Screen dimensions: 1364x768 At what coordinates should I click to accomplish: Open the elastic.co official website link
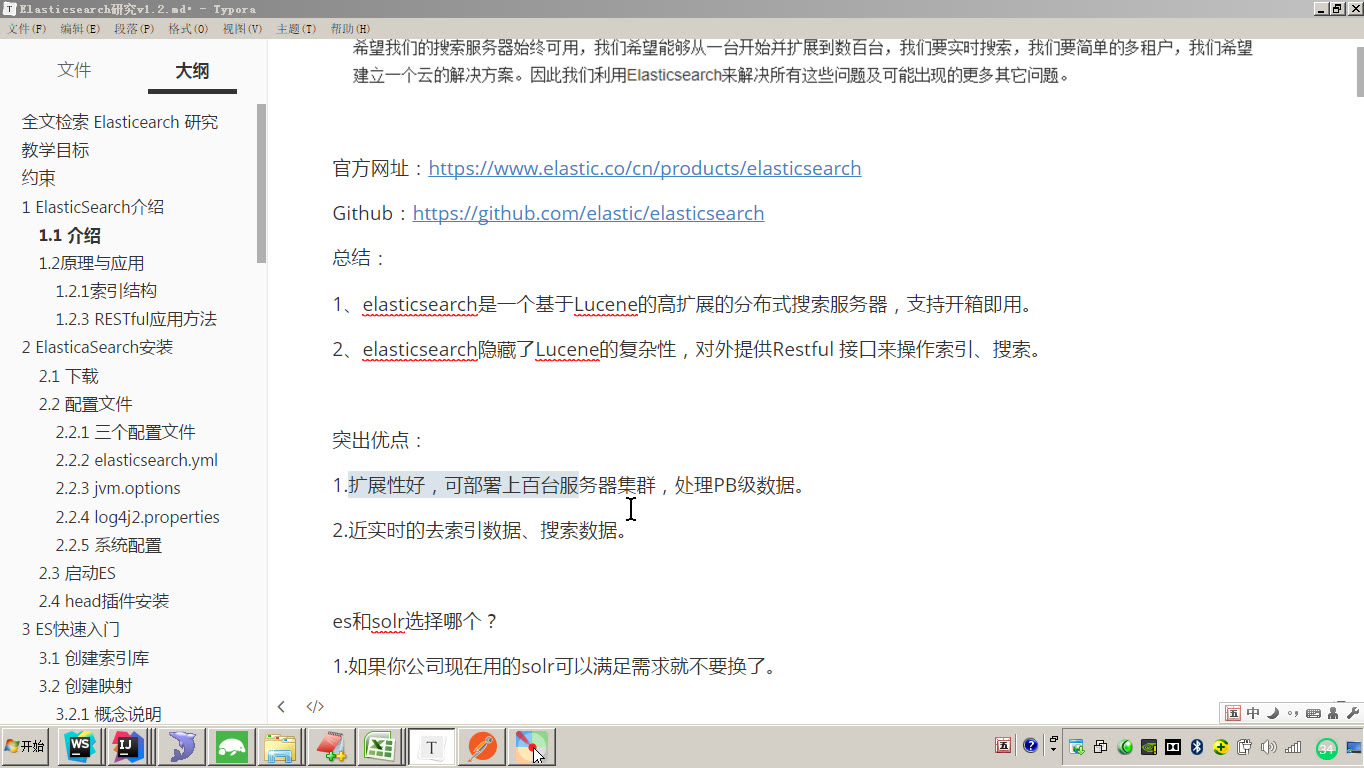click(x=645, y=168)
